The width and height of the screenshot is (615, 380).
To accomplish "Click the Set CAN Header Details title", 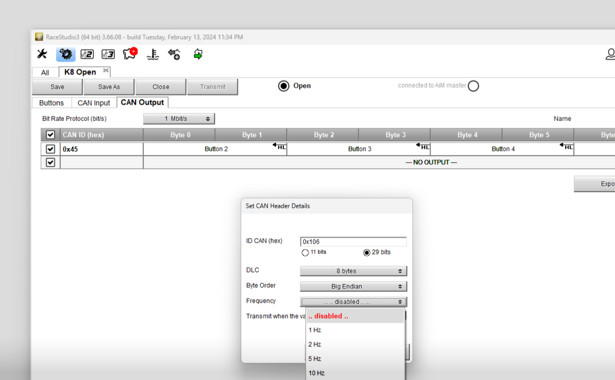I will click(278, 206).
